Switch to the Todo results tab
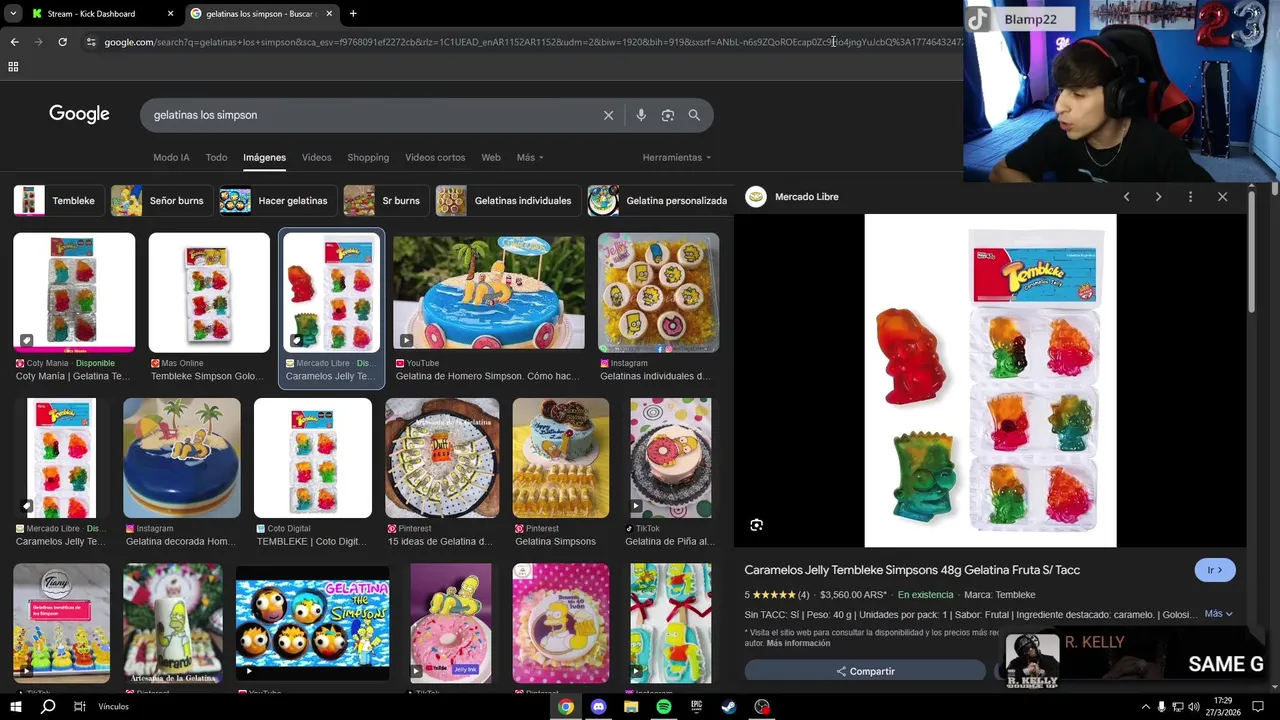Image resolution: width=1280 pixels, height=720 pixels. pyautogui.click(x=216, y=157)
